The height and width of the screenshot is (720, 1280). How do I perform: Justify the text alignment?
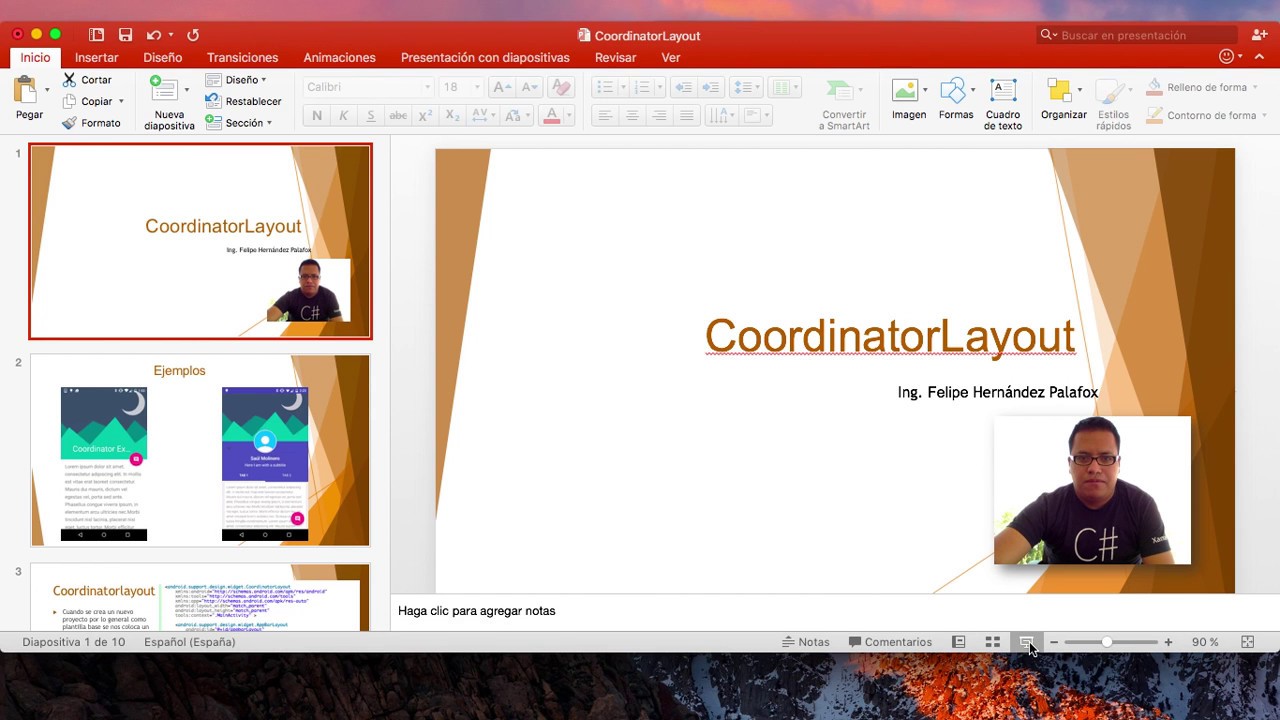[x=686, y=116]
